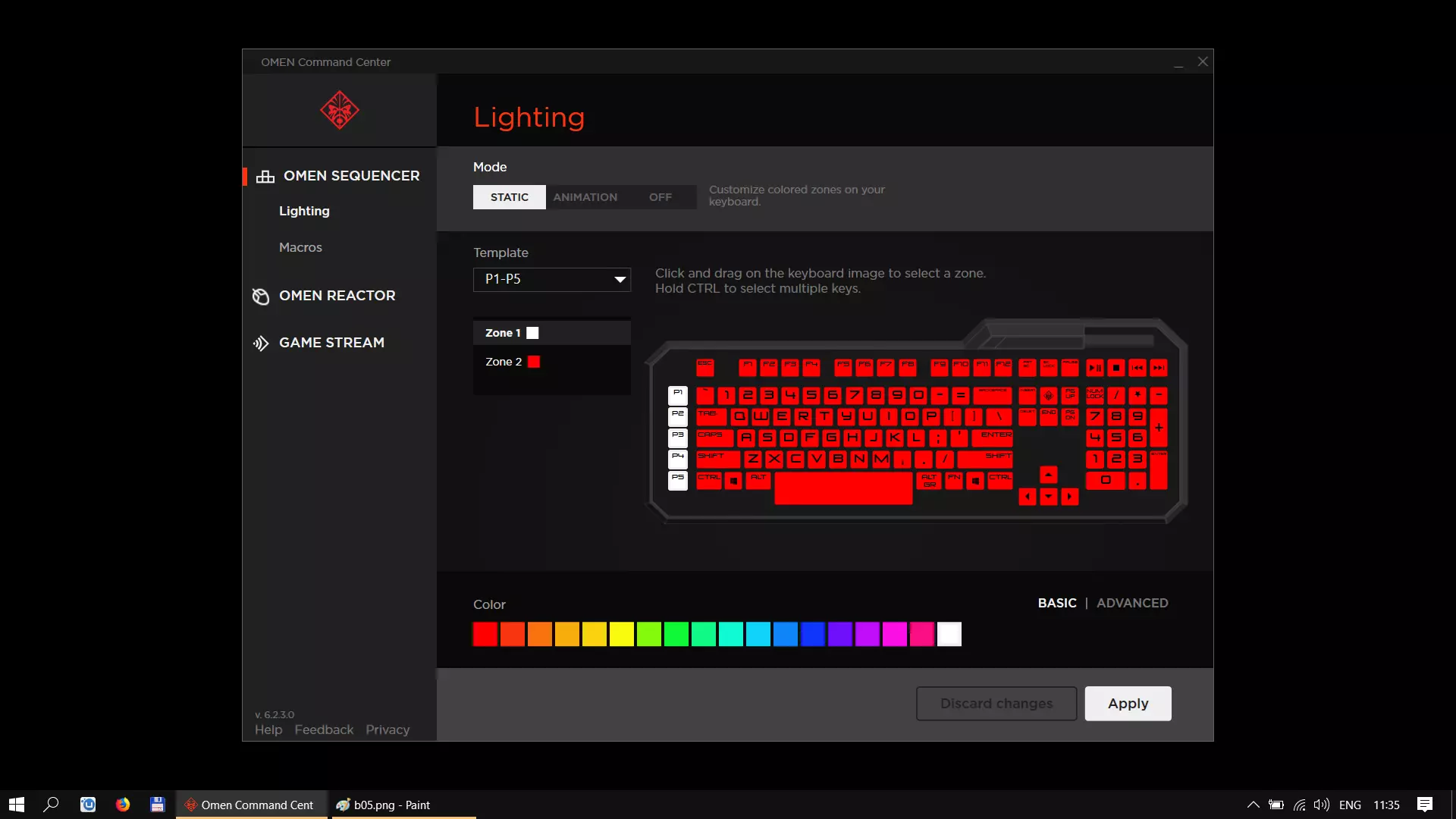Click the OMEN logo in the sidebar
This screenshot has height=819, width=1456.
[x=339, y=111]
